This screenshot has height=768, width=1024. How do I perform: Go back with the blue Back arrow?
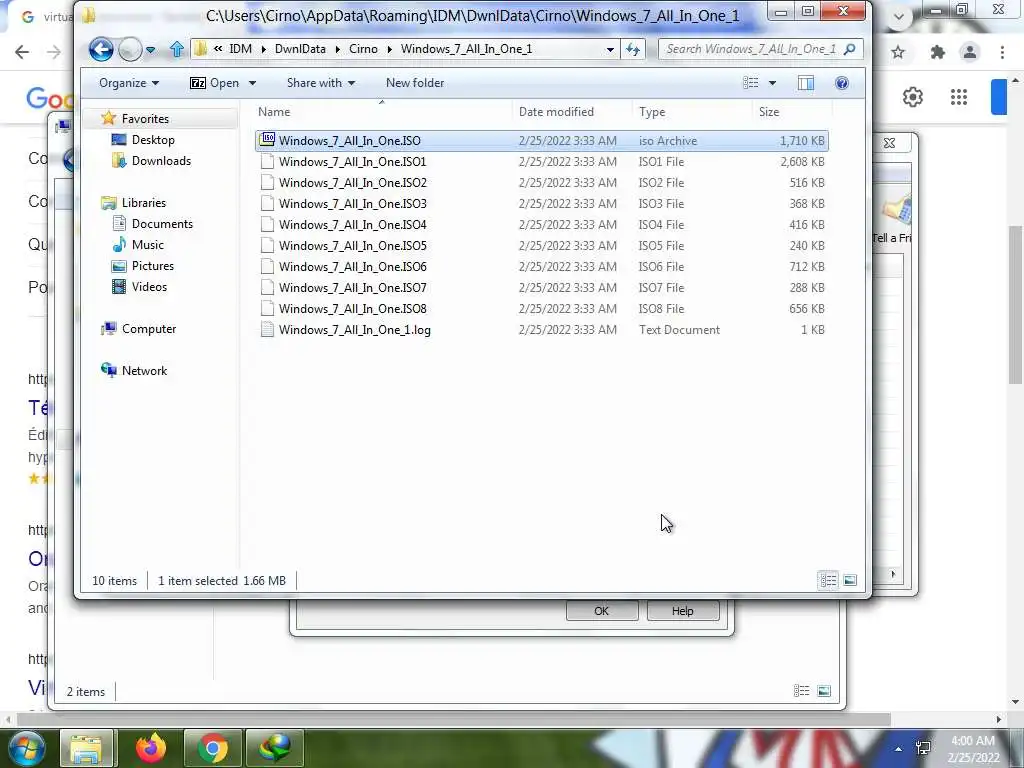[x=101, y=49]
